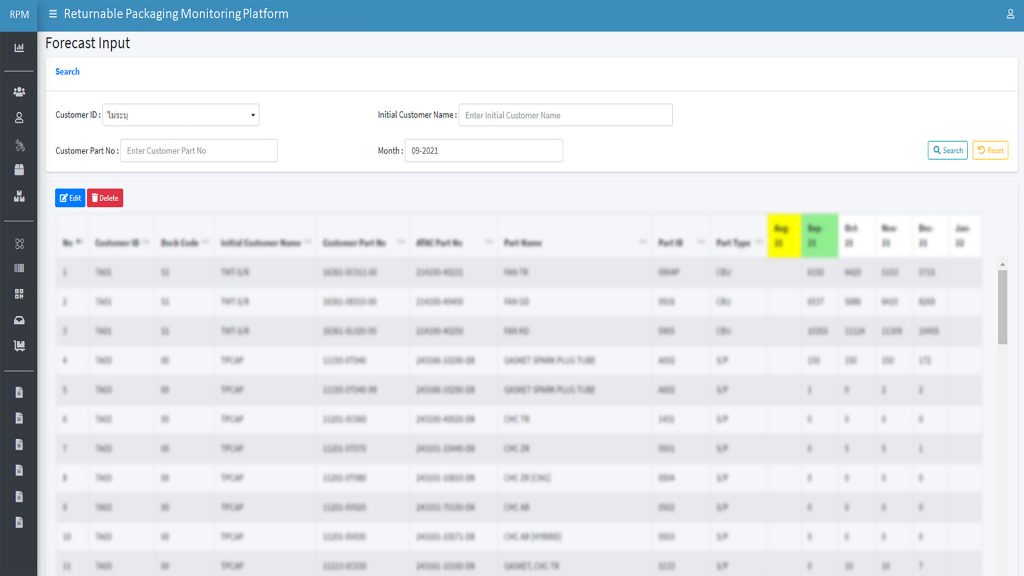Click the Reset button
The image size is (1024, 576).
point(990,150)
